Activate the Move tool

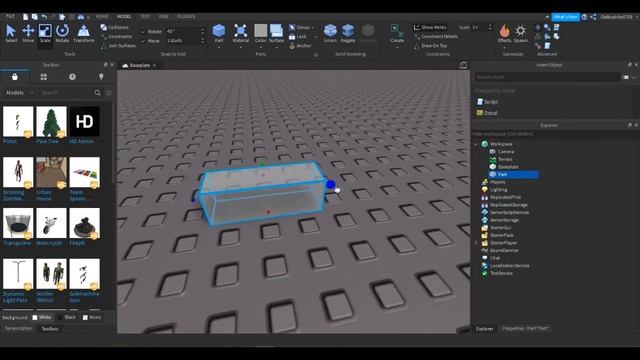click(x=28, y=33)
